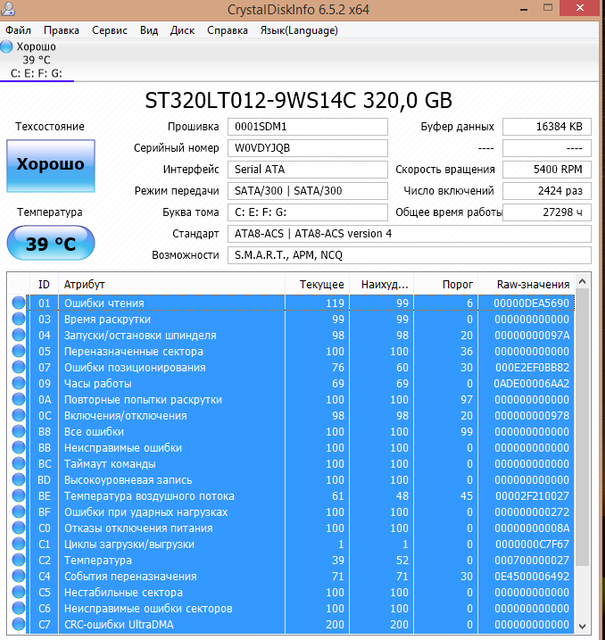Select the C: E: F: G: disk tab
This screenshot has height=640, width=605.
(36, 60)
